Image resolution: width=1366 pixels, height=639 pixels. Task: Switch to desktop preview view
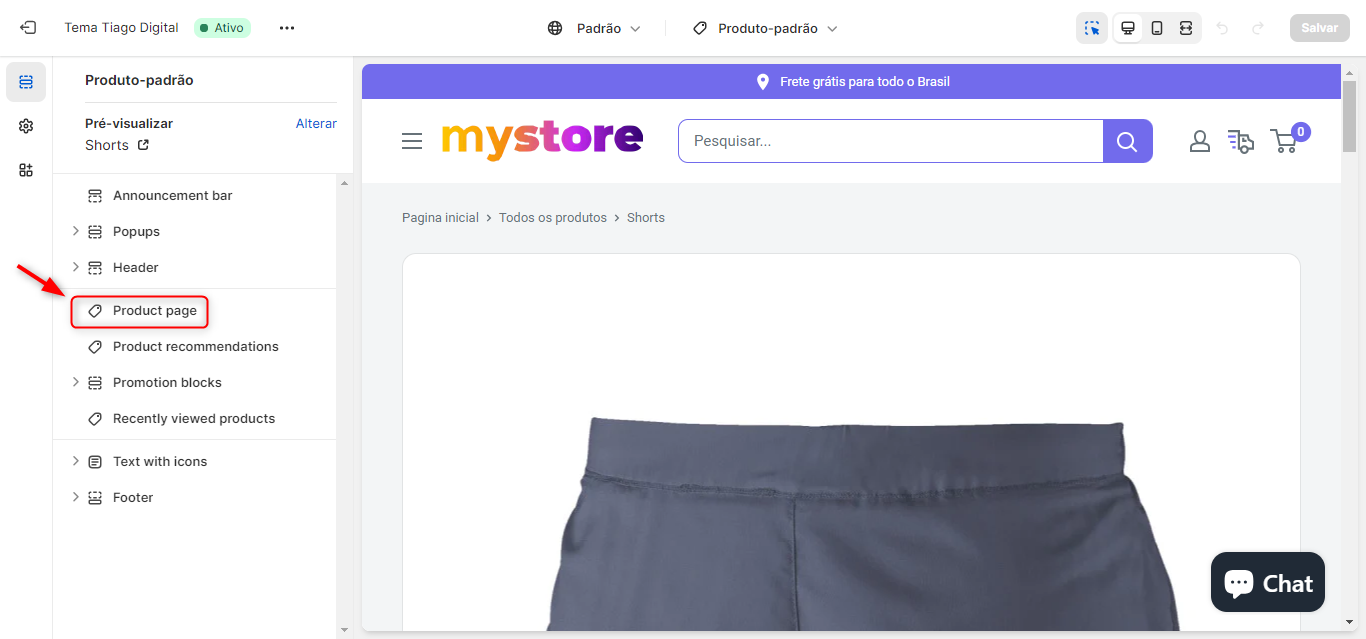(x=1128, y=28)
